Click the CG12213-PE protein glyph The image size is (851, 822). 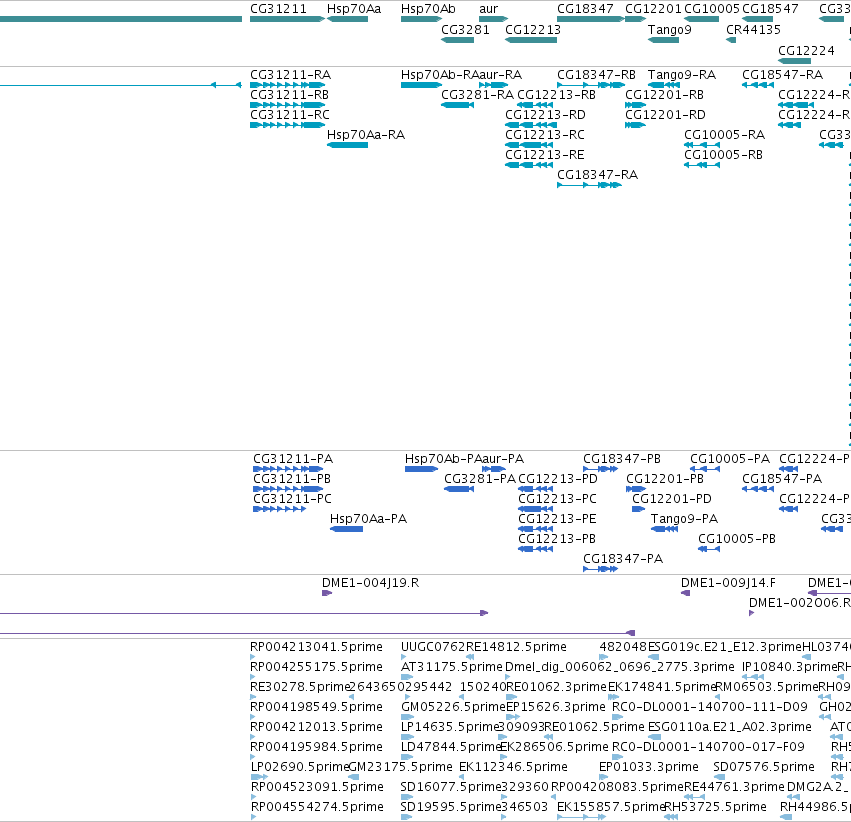pyautogui.click(x=536, y=529)
